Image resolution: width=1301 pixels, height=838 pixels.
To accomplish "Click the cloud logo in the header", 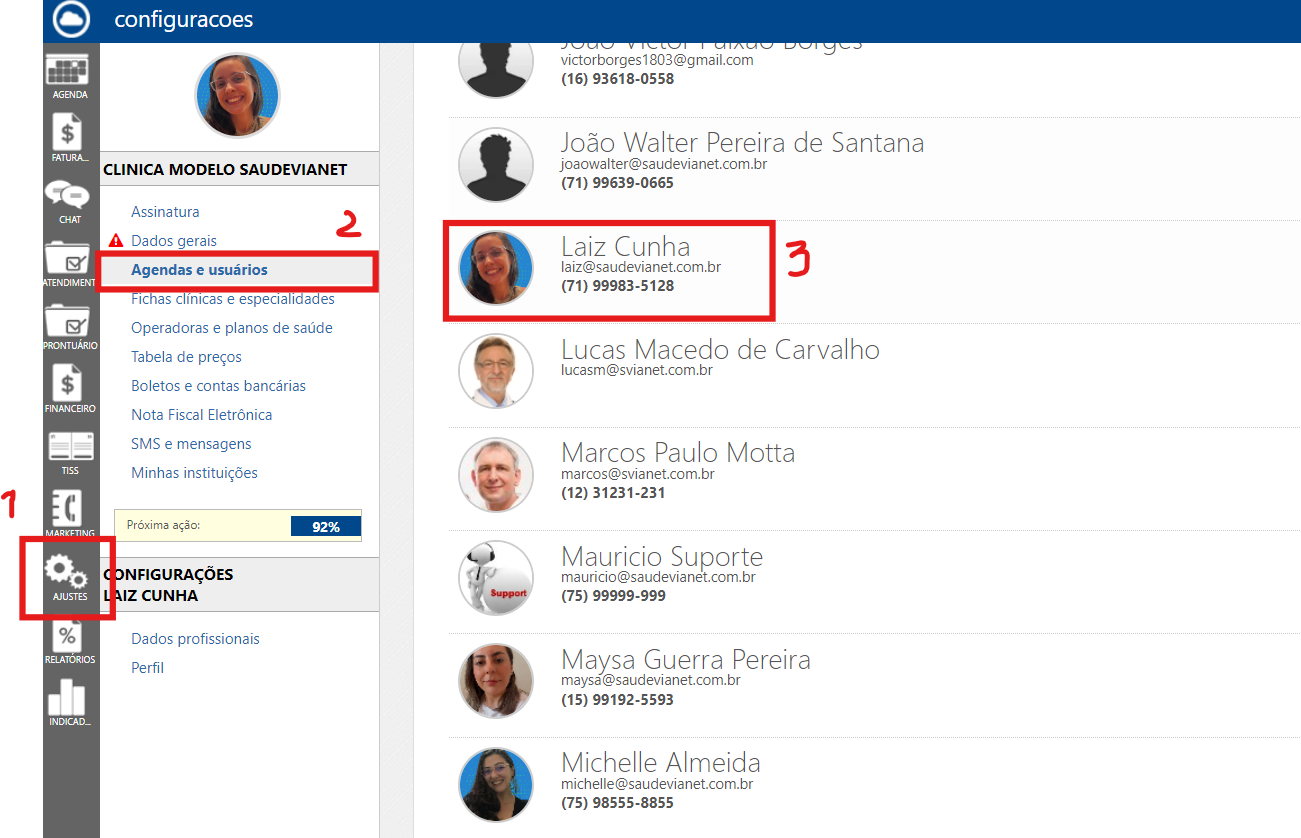I will click(71, 20).
